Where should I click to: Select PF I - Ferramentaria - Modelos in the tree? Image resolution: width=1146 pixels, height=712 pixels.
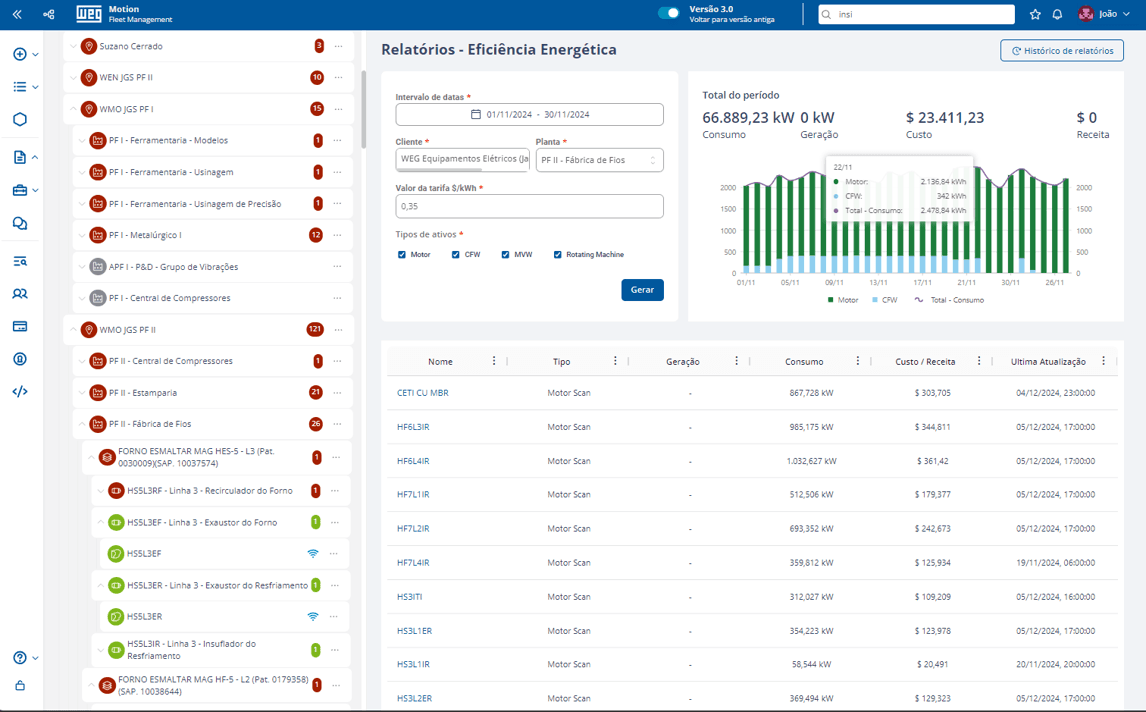[x=168, y=140]
